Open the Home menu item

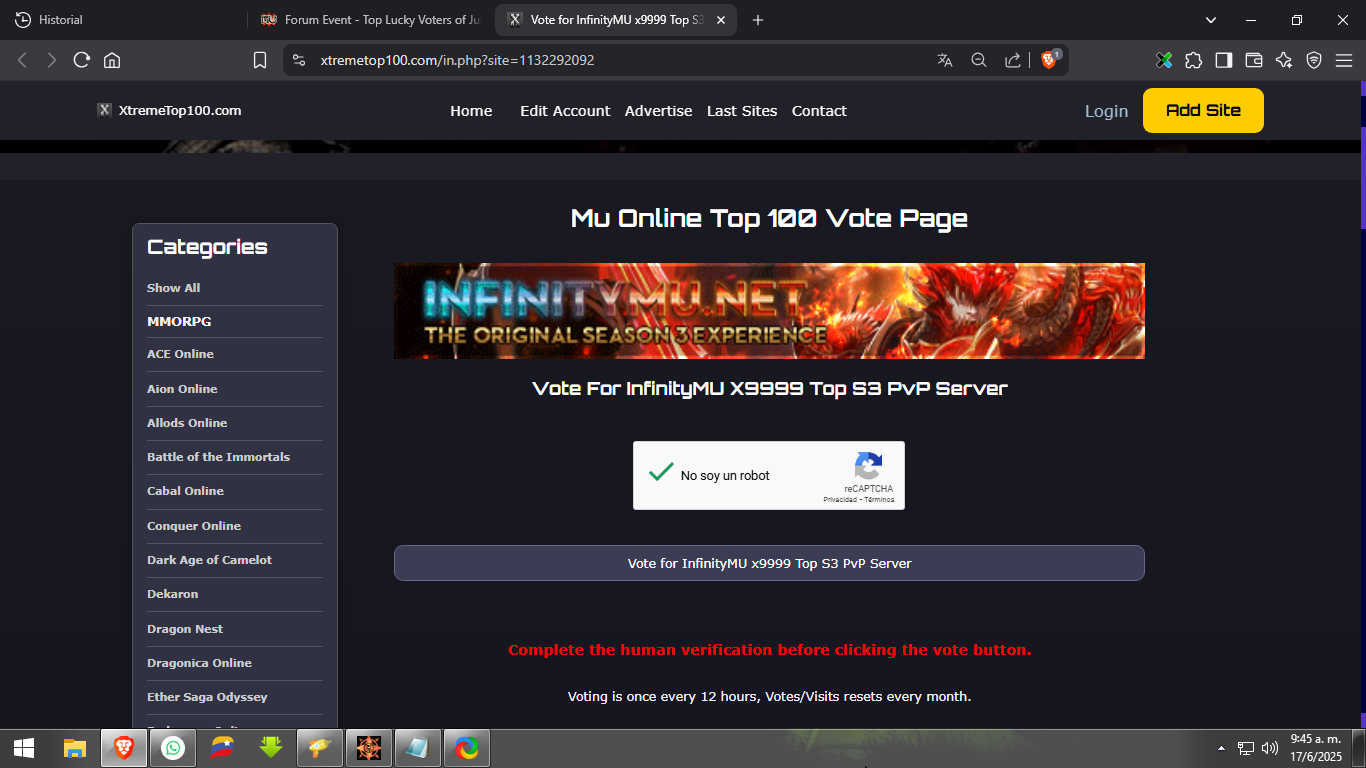(x=471, y=111)
